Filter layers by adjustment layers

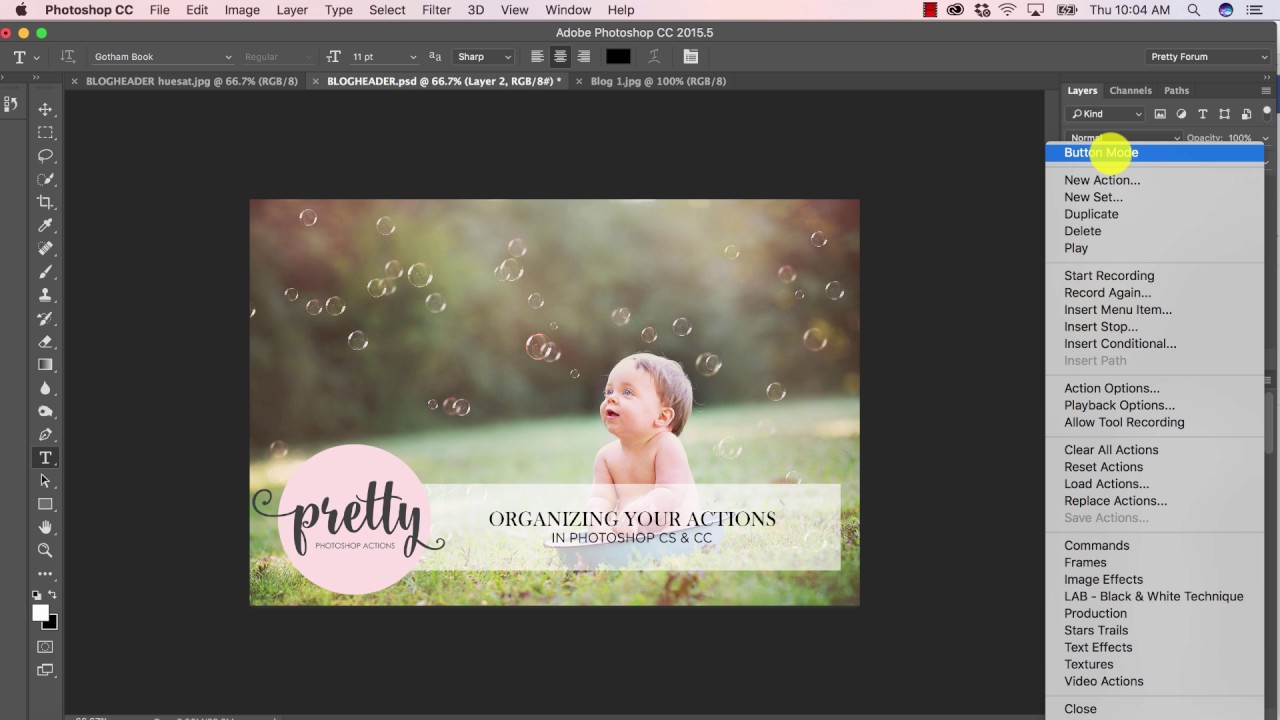[1181, 114]
